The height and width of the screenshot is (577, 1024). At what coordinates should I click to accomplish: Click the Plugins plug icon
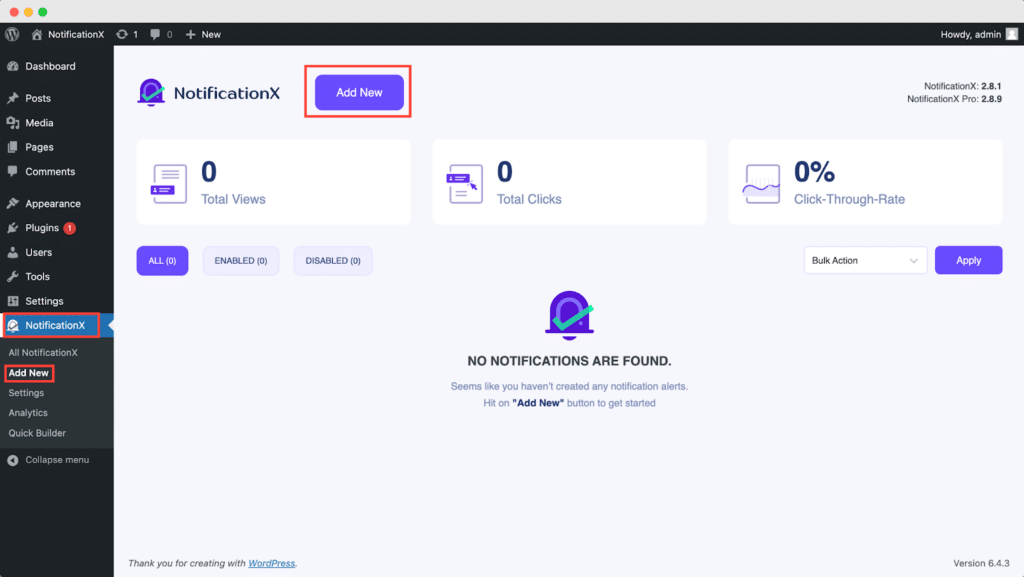click(x=12, y=228)
